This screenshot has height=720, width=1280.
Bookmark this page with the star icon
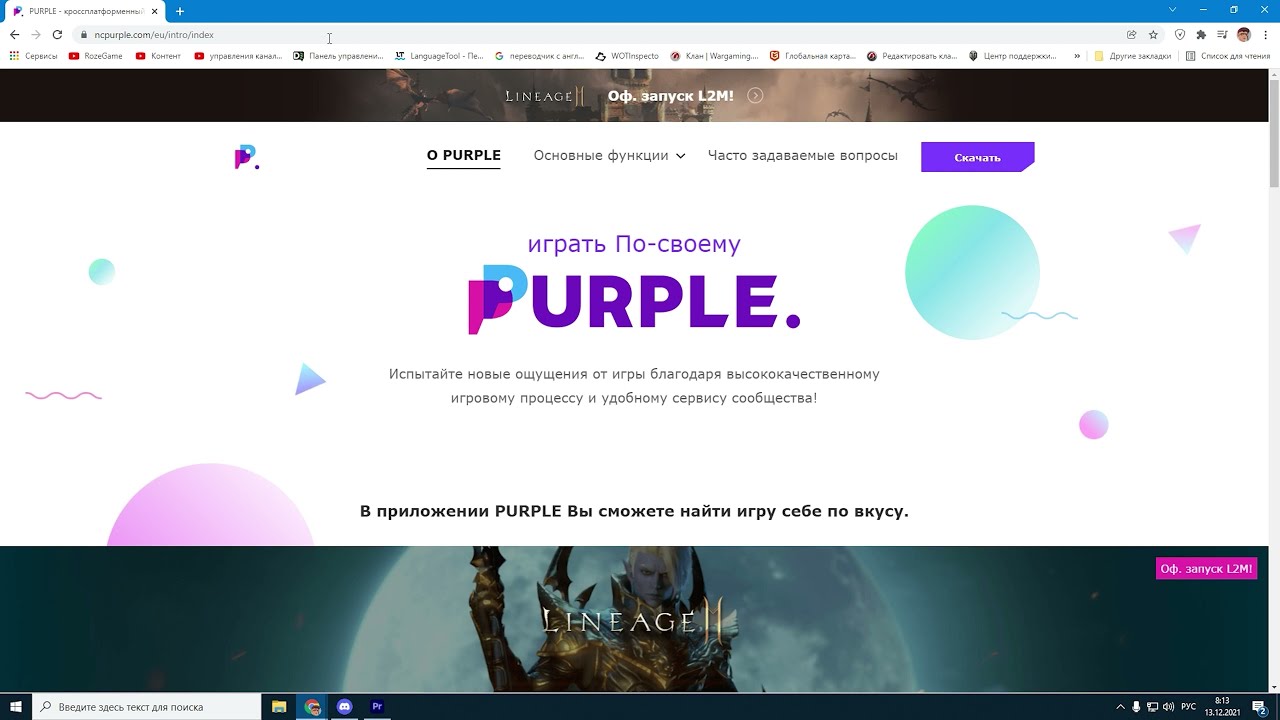[1153, 35]
